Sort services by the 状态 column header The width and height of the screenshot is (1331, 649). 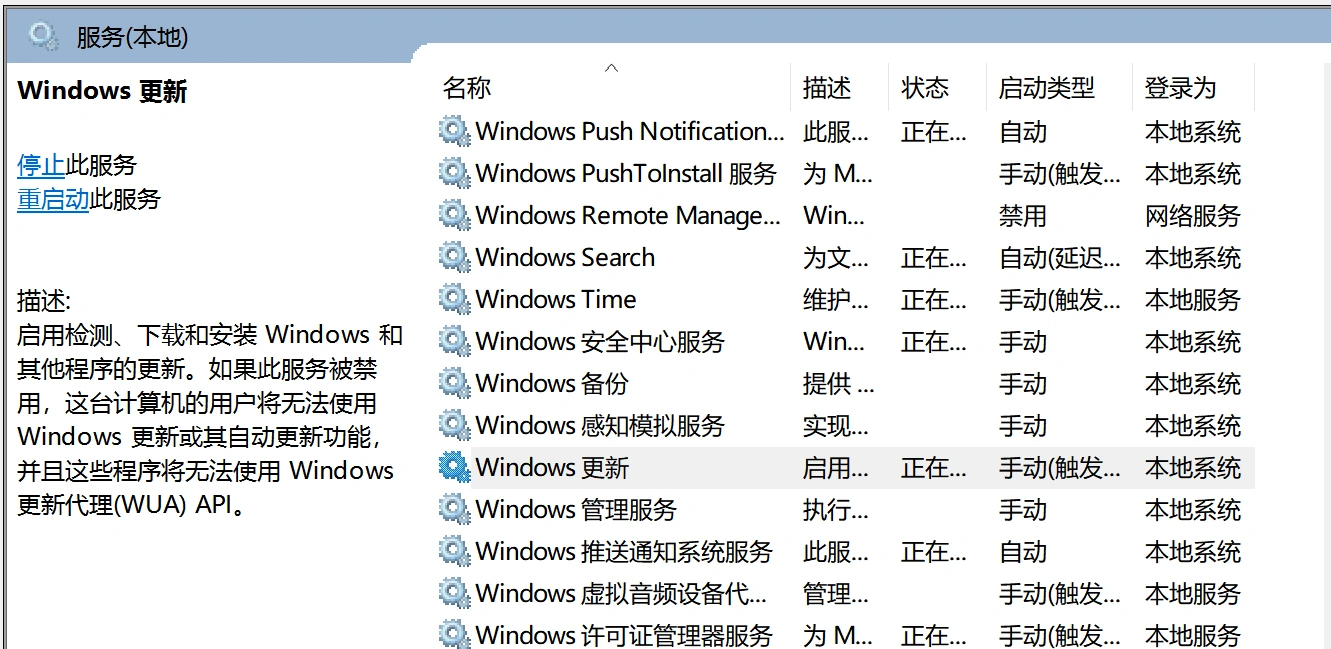[924, 88]
